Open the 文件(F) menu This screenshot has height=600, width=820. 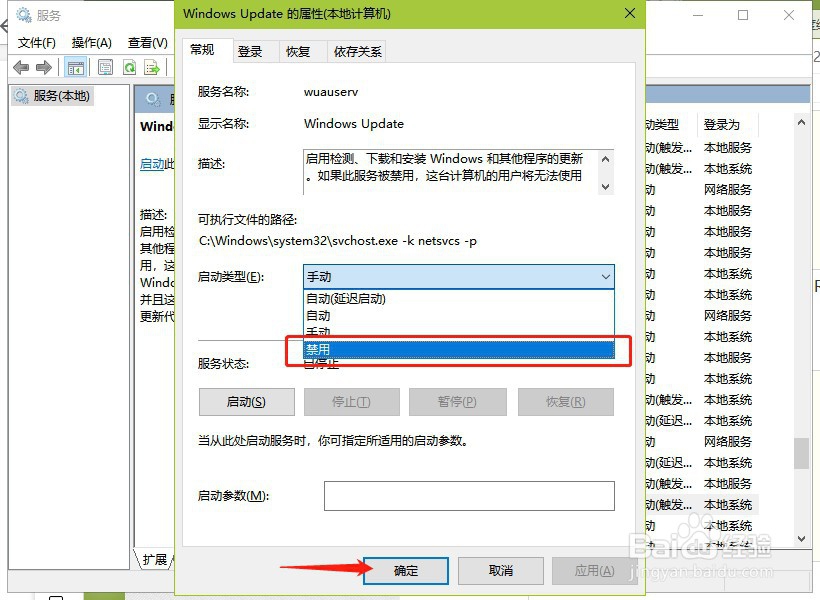[x=37, y=42]
